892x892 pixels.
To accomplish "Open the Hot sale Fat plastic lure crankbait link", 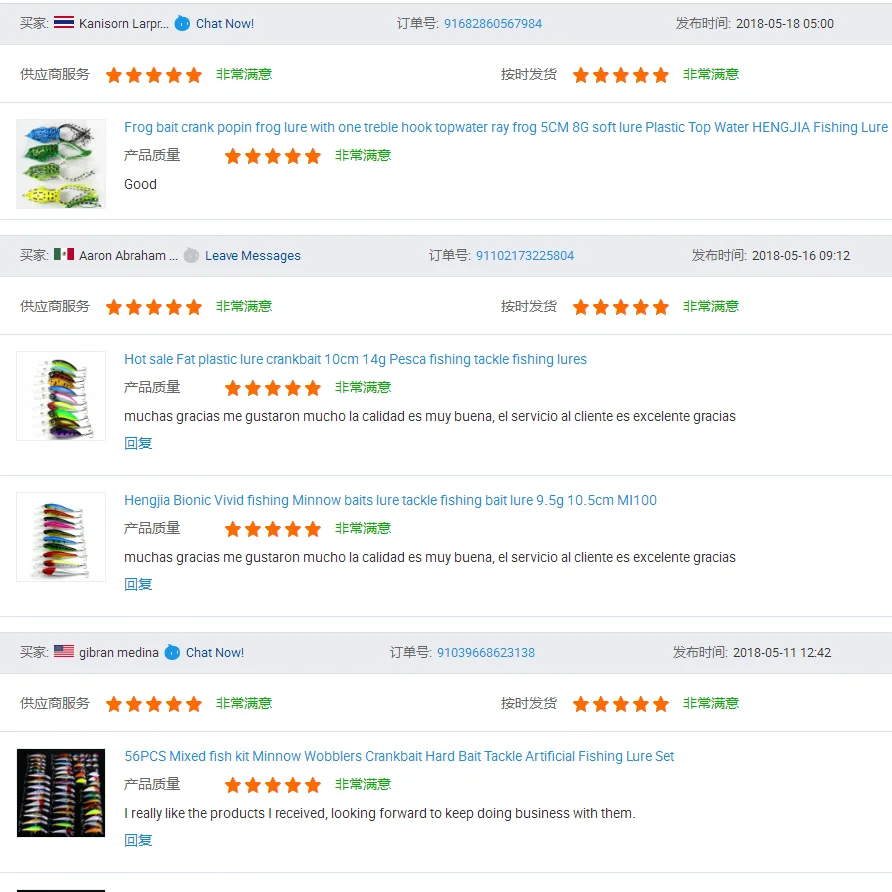I will tap(355, 359).
